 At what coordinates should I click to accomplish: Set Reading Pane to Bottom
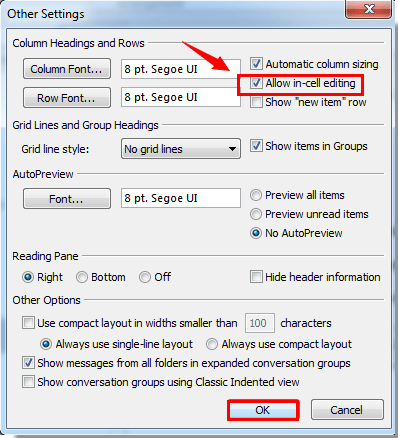pos(82,277)
